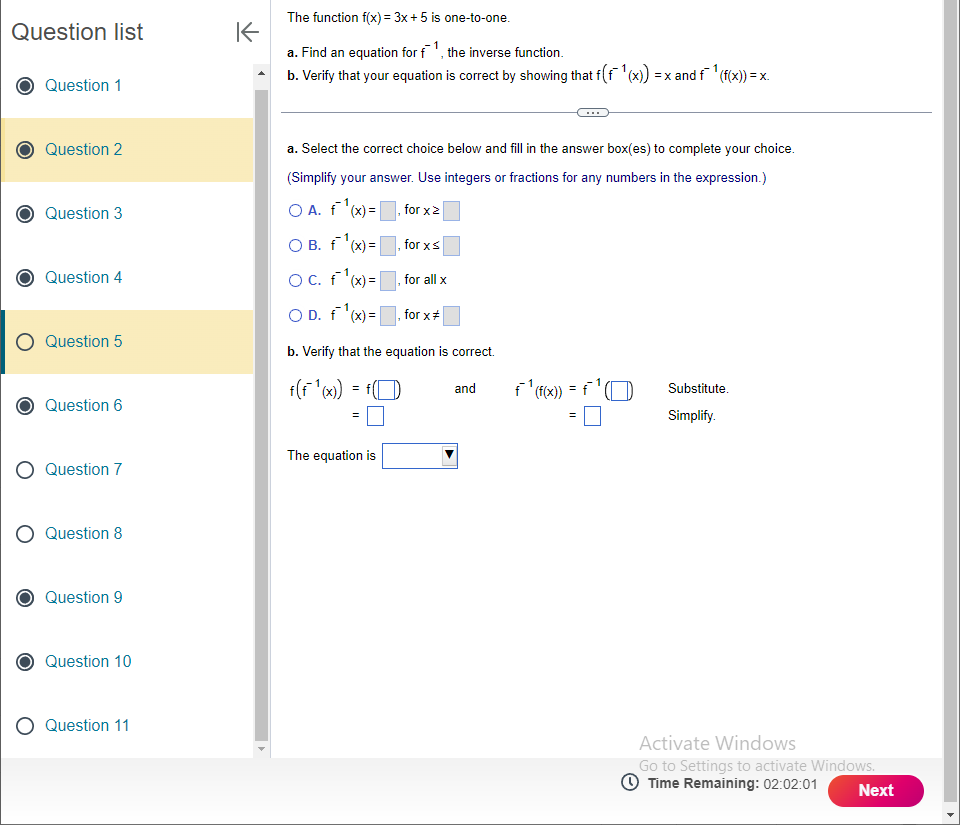Click the Next button
The width and height of the screenshot is (960, 825).
(x=875, y=790)
